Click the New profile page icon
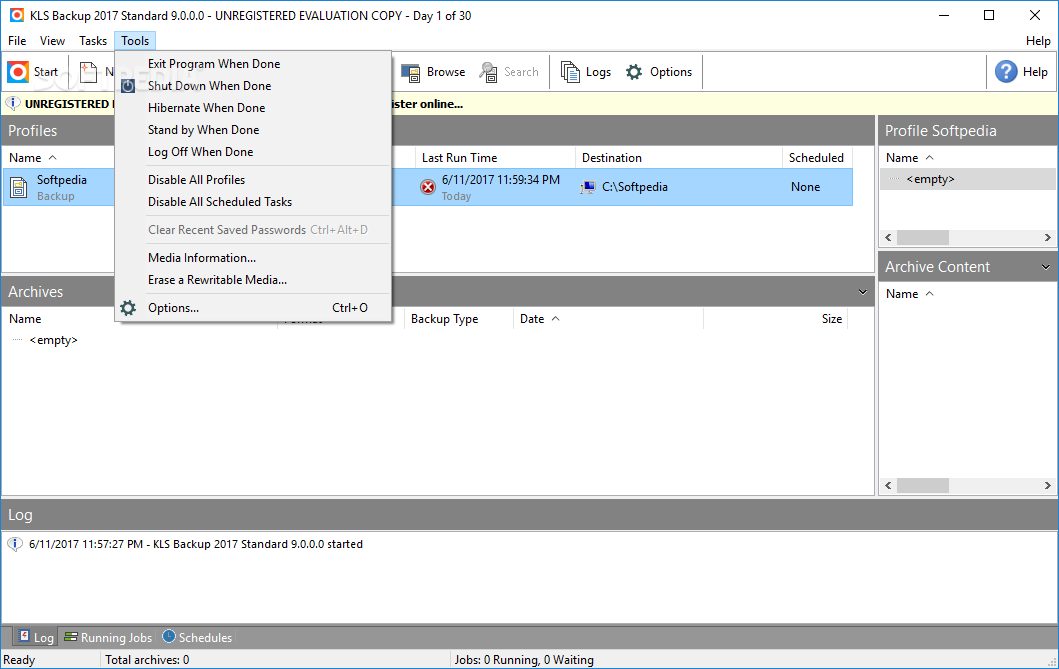This screenshot has width=1059, height=669. 88,72
